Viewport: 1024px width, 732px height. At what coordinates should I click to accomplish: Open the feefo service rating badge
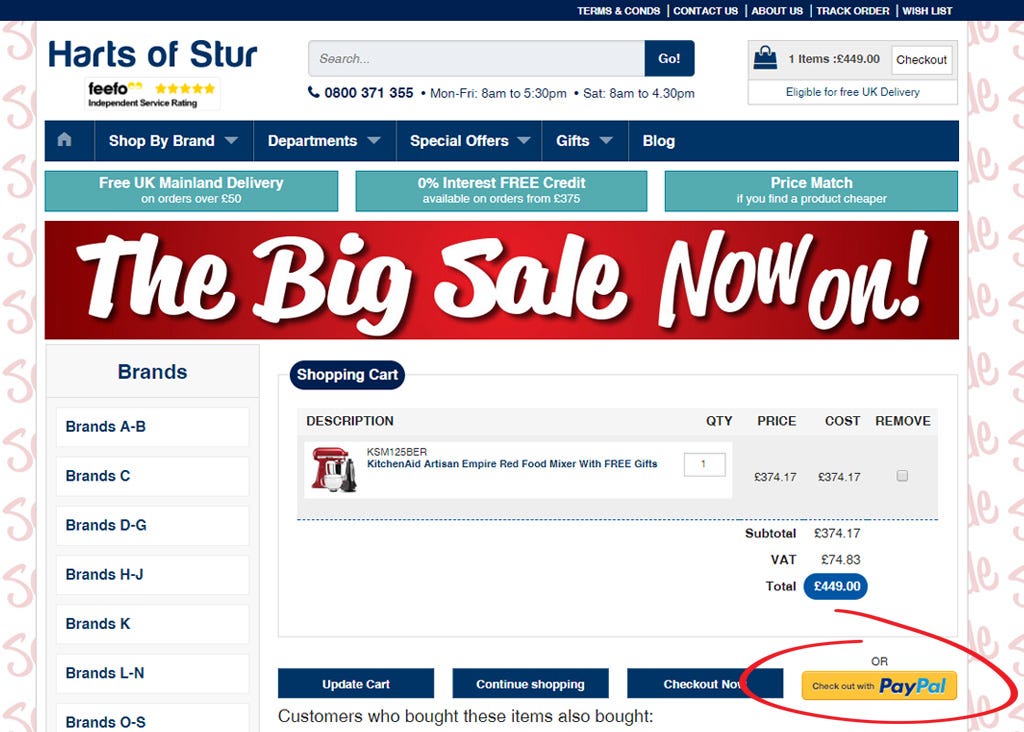coord(152,94)
